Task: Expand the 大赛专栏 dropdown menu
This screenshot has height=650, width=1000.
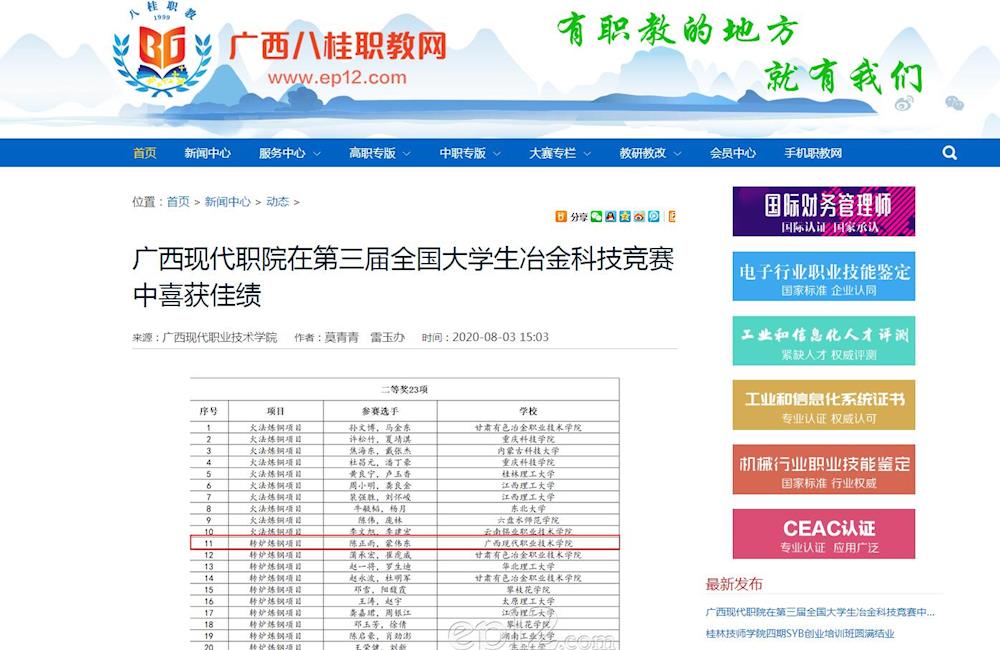Action: click(560, 153)
